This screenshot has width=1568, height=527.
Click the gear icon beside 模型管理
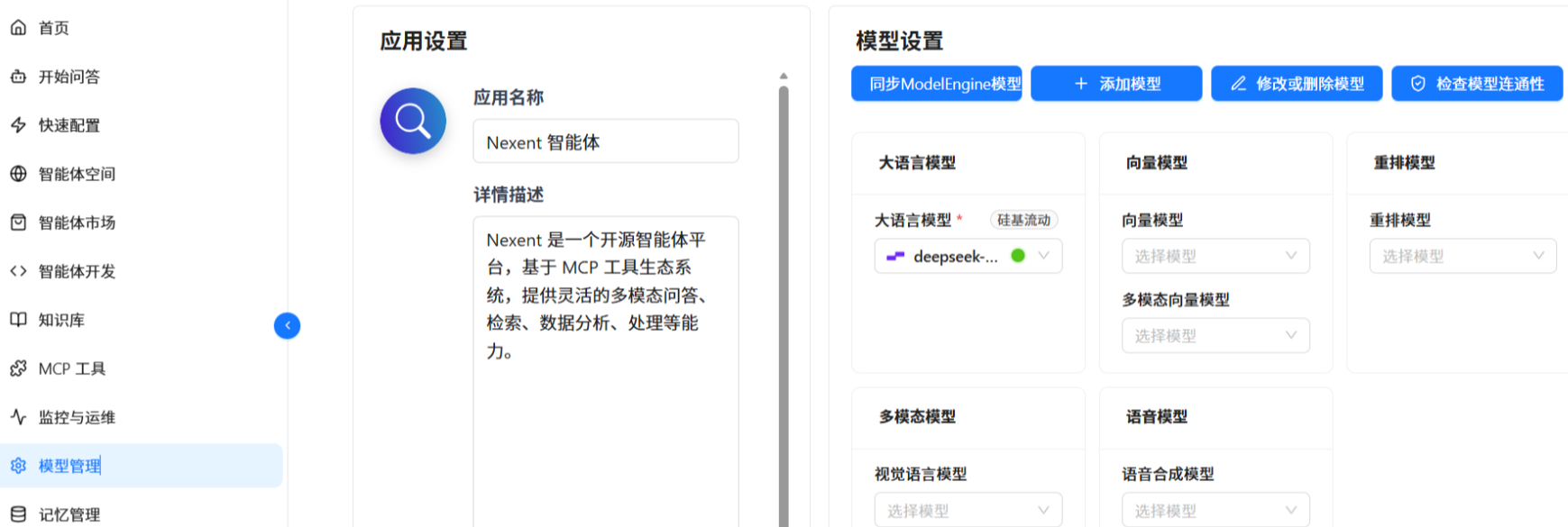coord(18,466)
